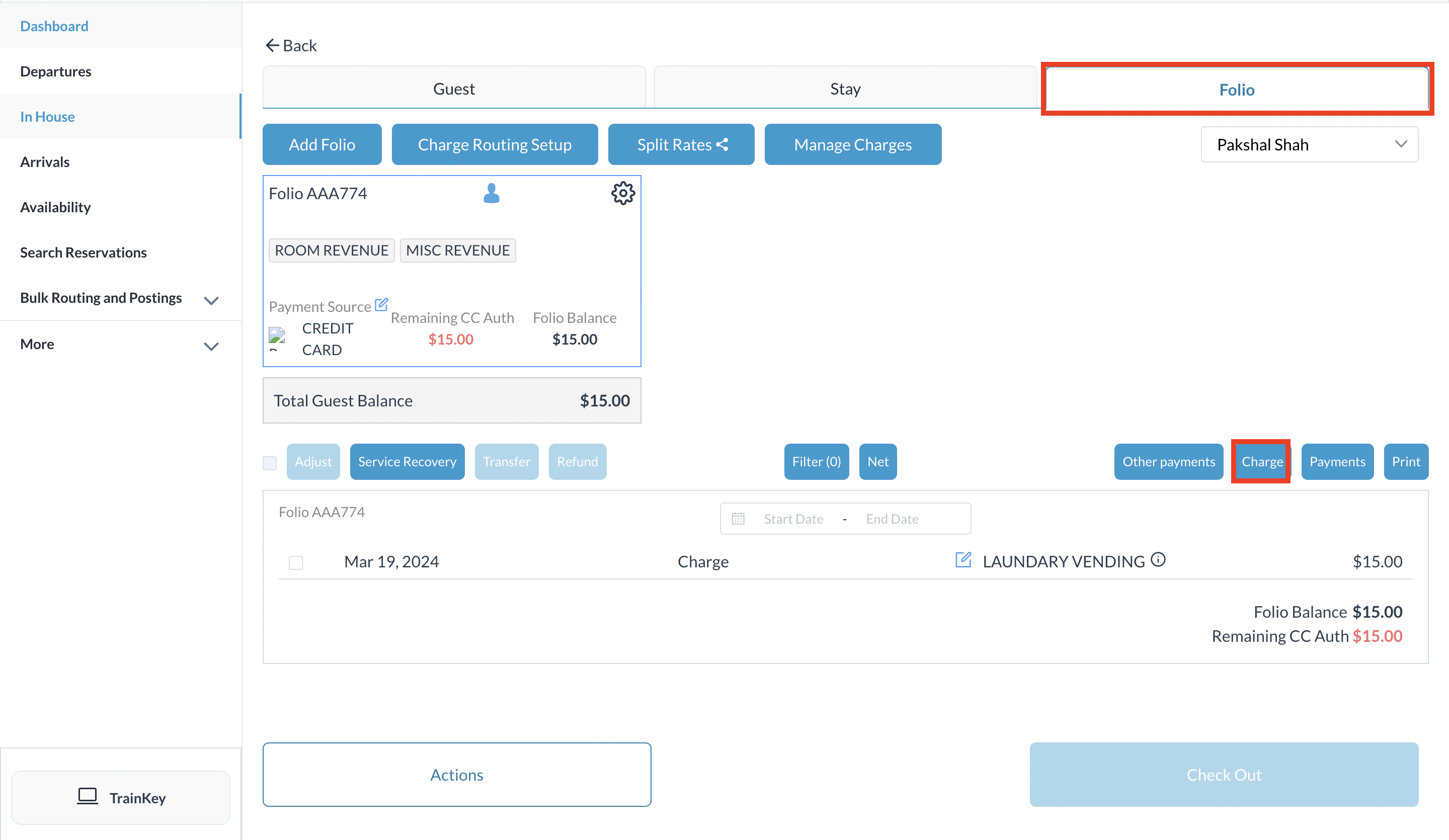
Task: Check the Mar 19, 2024 charge checkbox
Action: pyautogui.click(x=295, y=562)
